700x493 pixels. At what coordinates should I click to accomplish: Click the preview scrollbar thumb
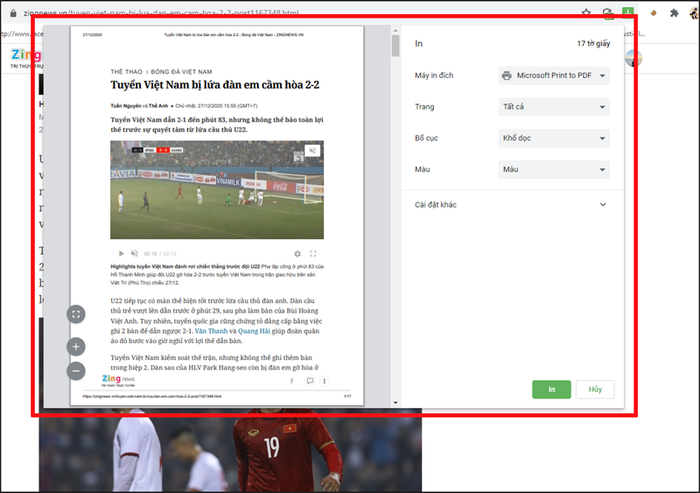[396, 46]
